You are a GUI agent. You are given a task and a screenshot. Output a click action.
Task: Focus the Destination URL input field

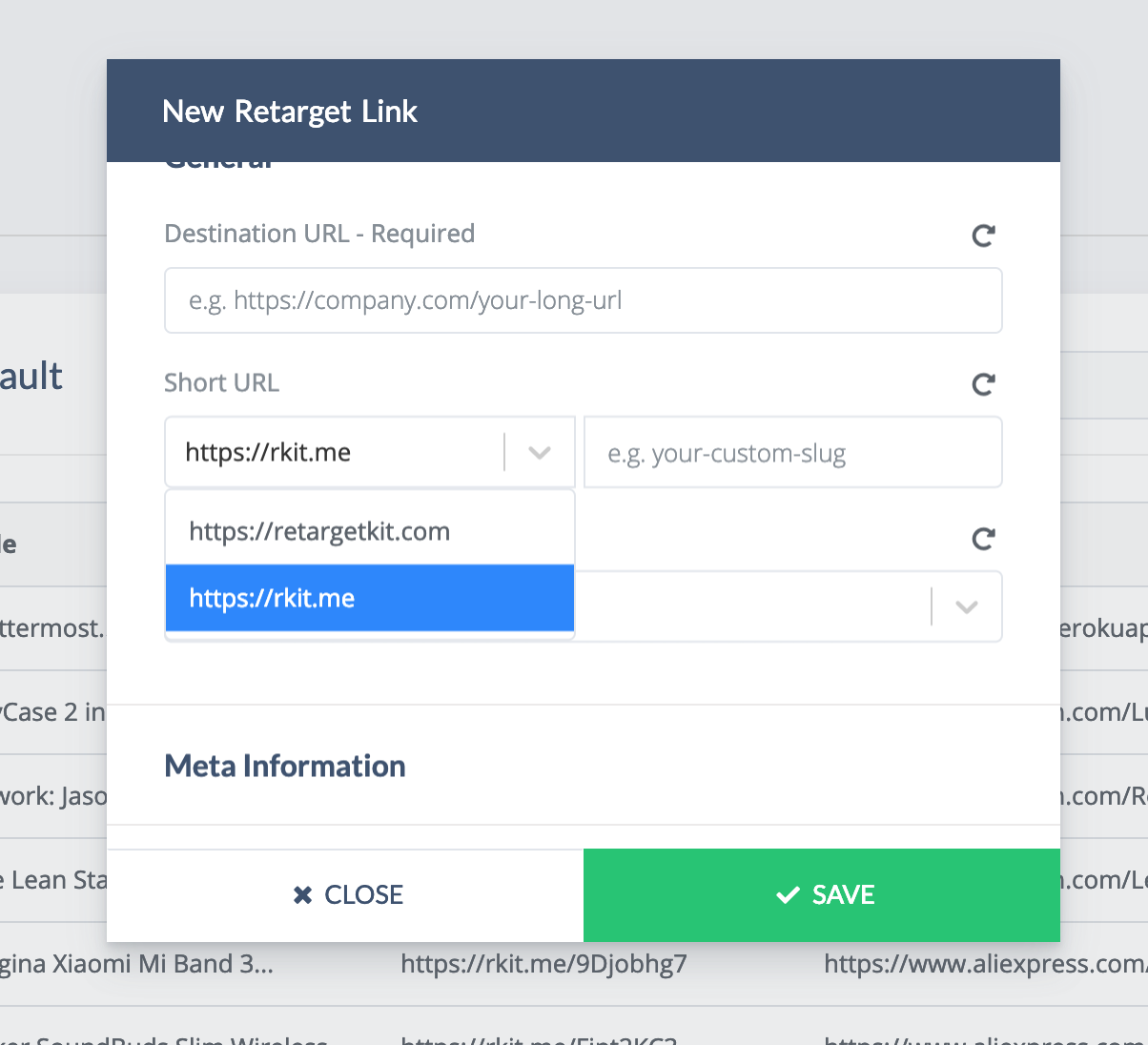(584, 300)
